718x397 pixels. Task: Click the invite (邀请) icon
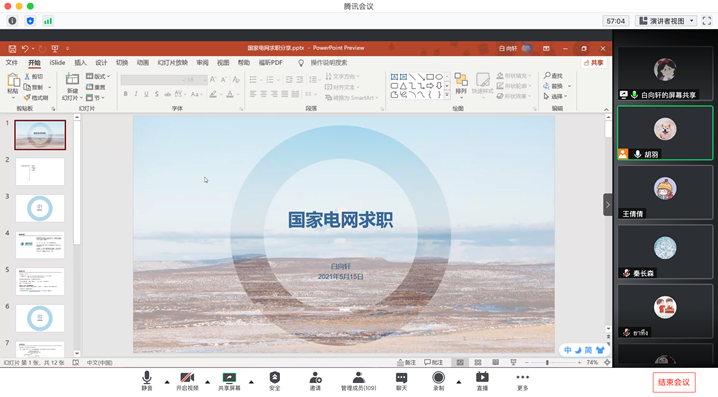315,378
